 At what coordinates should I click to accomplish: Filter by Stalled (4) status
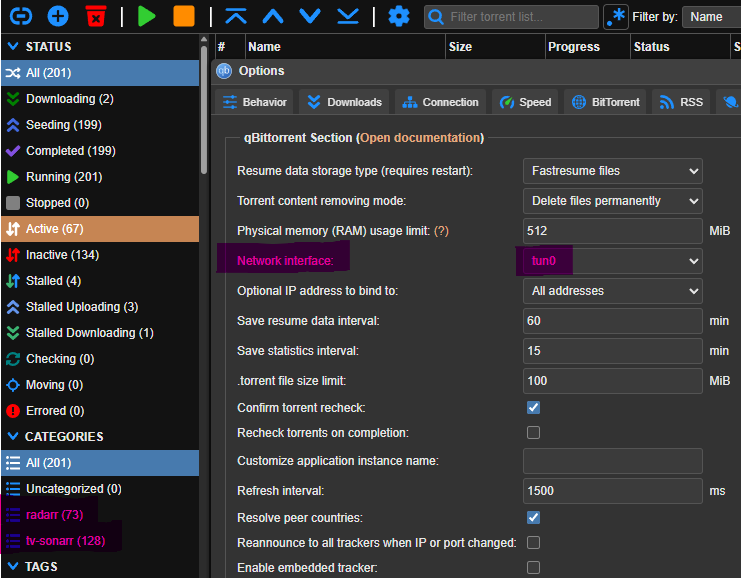100,281
